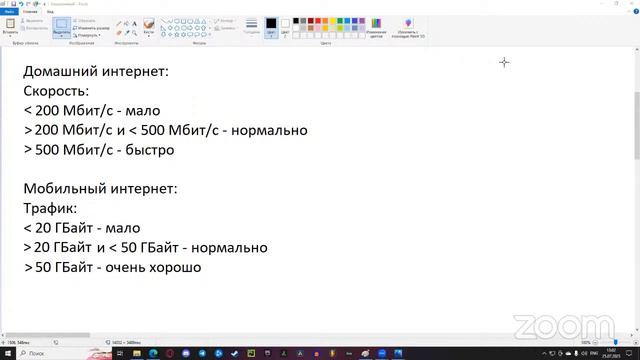
Task: Open Telegram from the taskbar
Action: pos(202,353)
